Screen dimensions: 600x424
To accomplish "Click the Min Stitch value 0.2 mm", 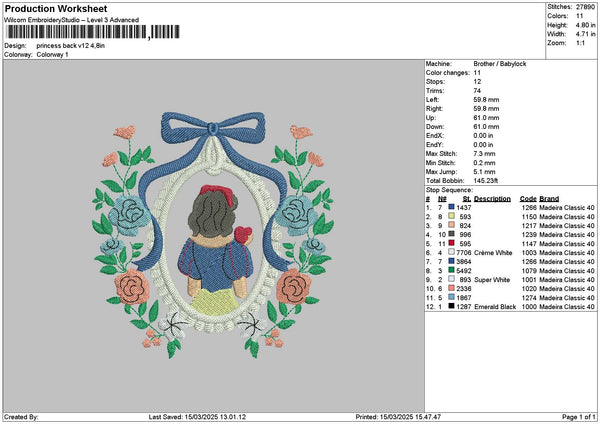I will [x=484, y=163].
